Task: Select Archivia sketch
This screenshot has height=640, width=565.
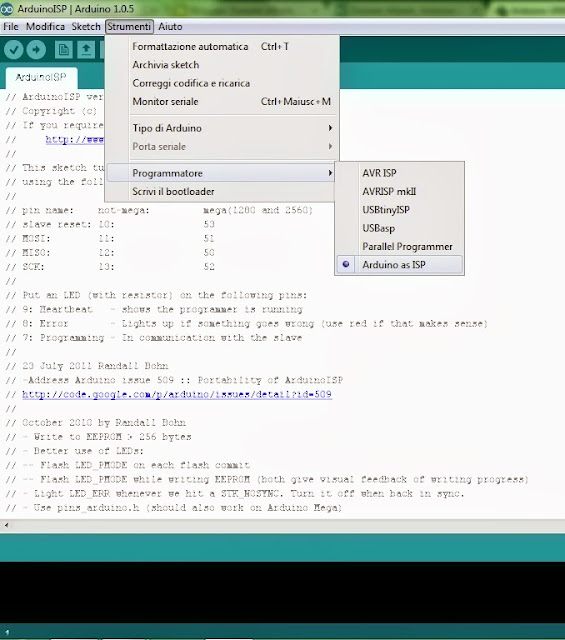Action: (x=222, y=65)
